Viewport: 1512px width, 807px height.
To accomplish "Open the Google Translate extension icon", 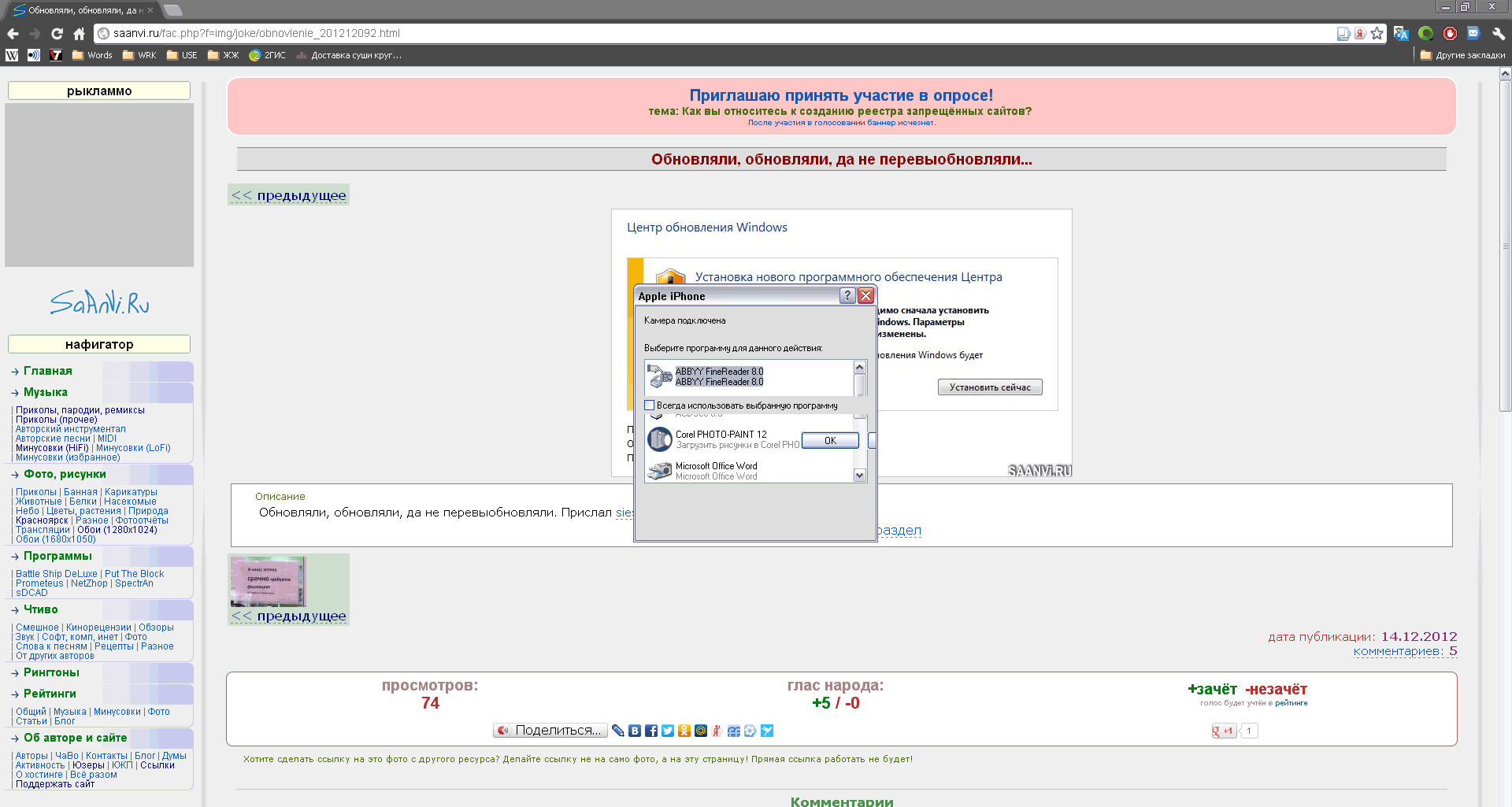I will [x=1401, y=33].
